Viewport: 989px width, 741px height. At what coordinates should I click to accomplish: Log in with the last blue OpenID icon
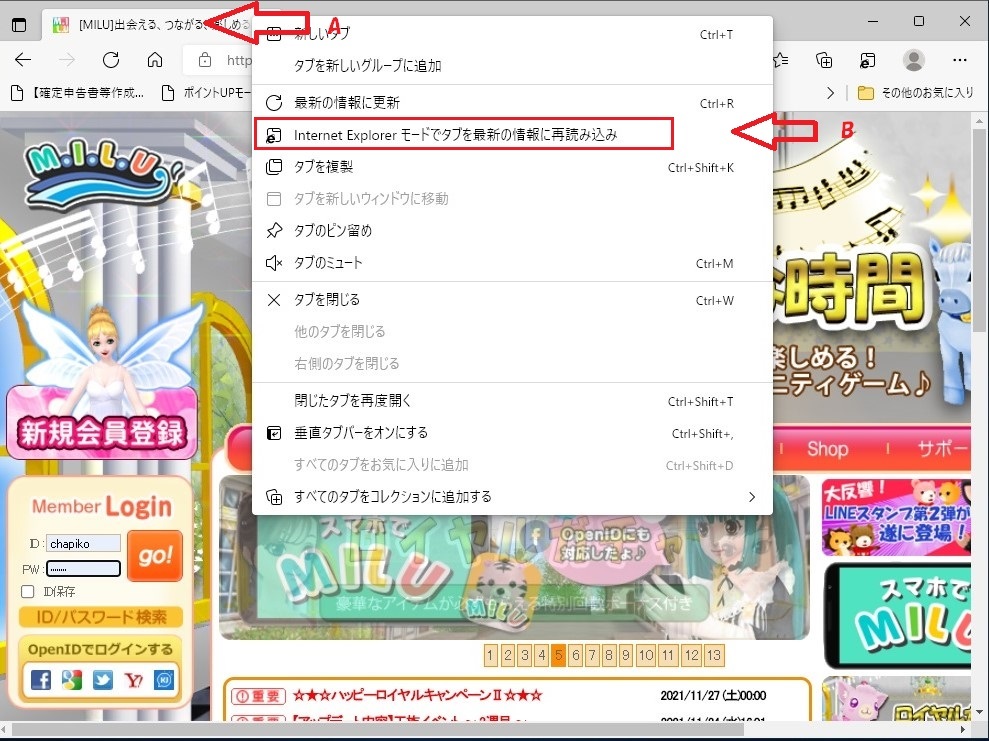(x=164, y=680)
